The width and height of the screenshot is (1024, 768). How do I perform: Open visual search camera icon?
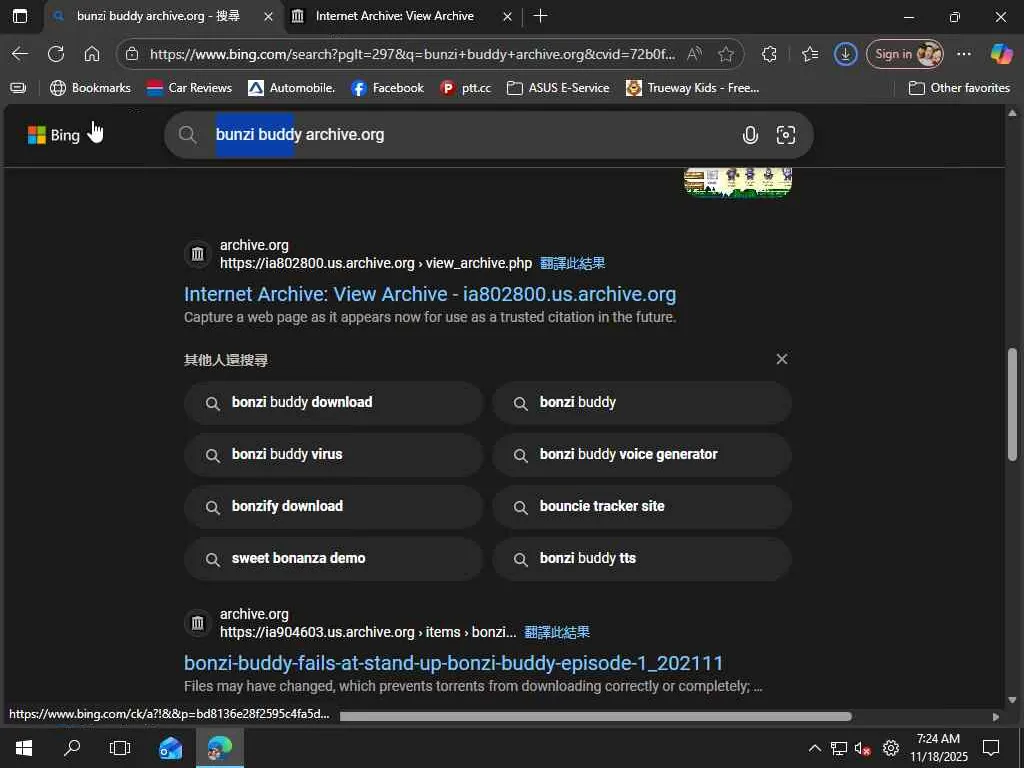point(786,135)
